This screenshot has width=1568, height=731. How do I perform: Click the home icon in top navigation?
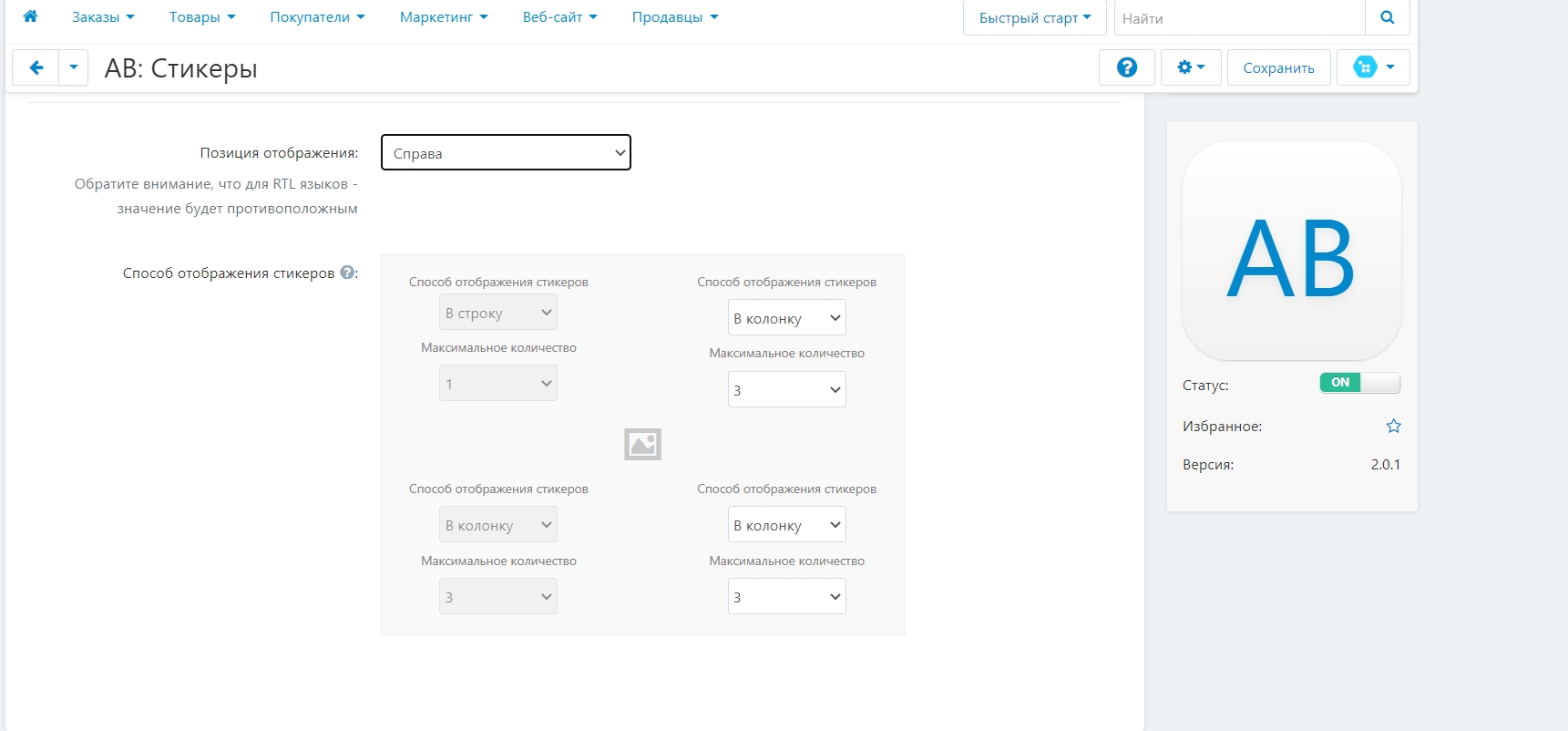point(30,16)
